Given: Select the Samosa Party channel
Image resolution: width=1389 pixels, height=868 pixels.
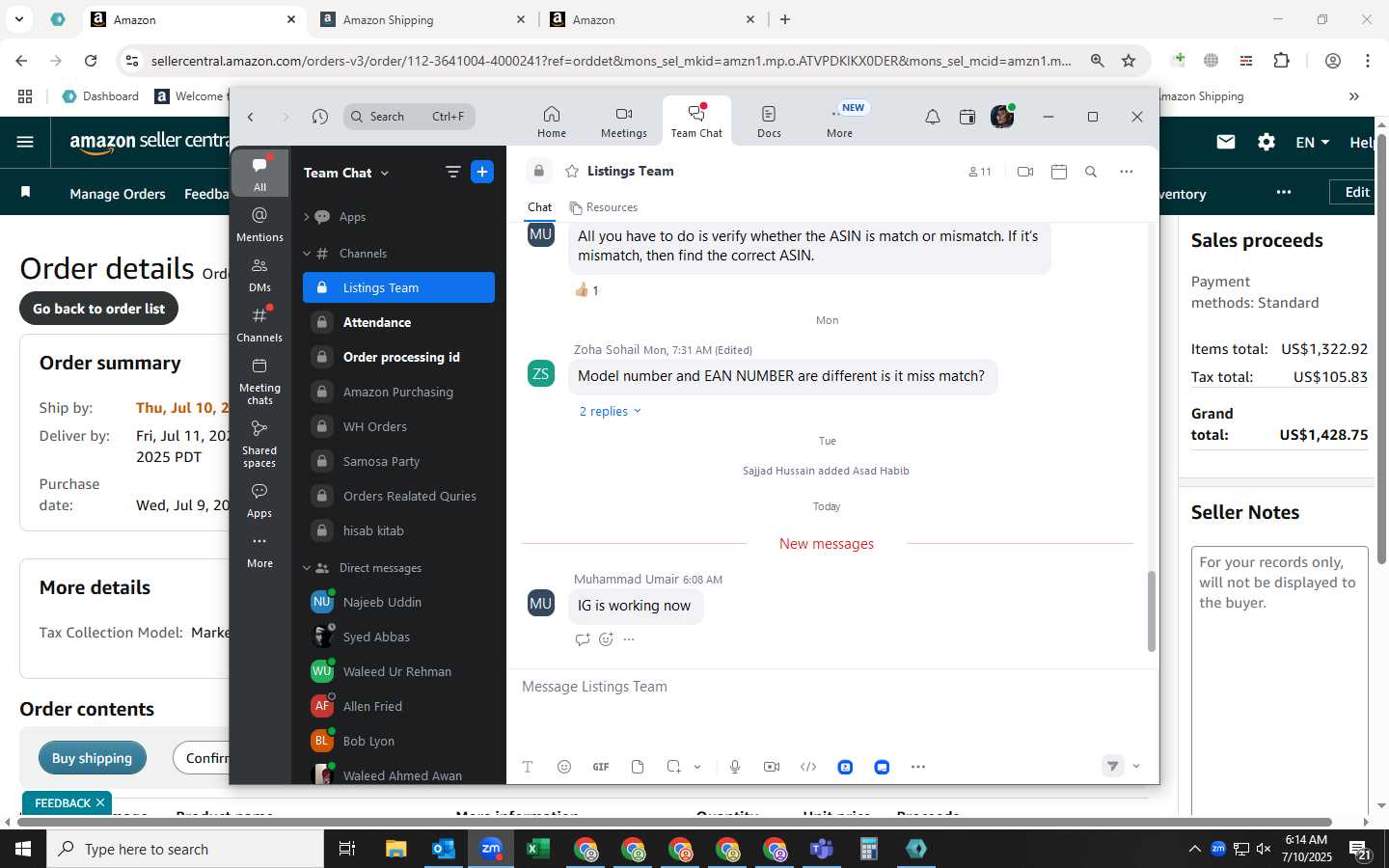Looking at the screenshot, I should click(x=398, y=461).
